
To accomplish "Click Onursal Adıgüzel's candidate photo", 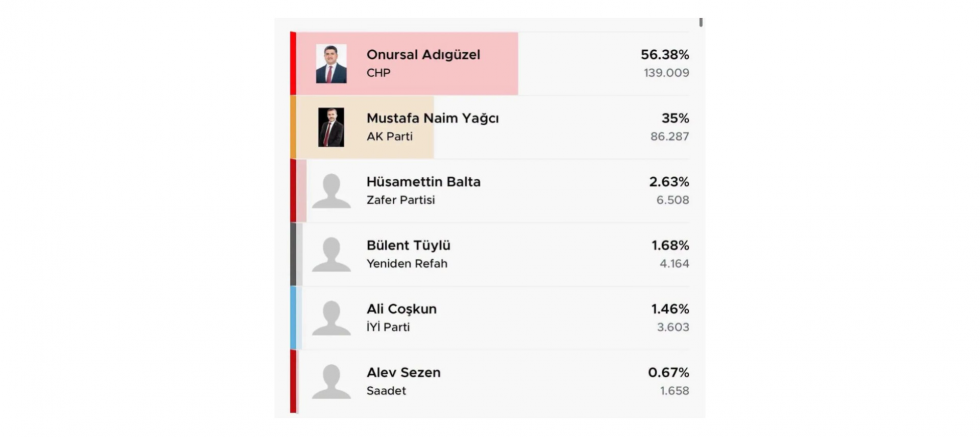I will tap(331, 64).
